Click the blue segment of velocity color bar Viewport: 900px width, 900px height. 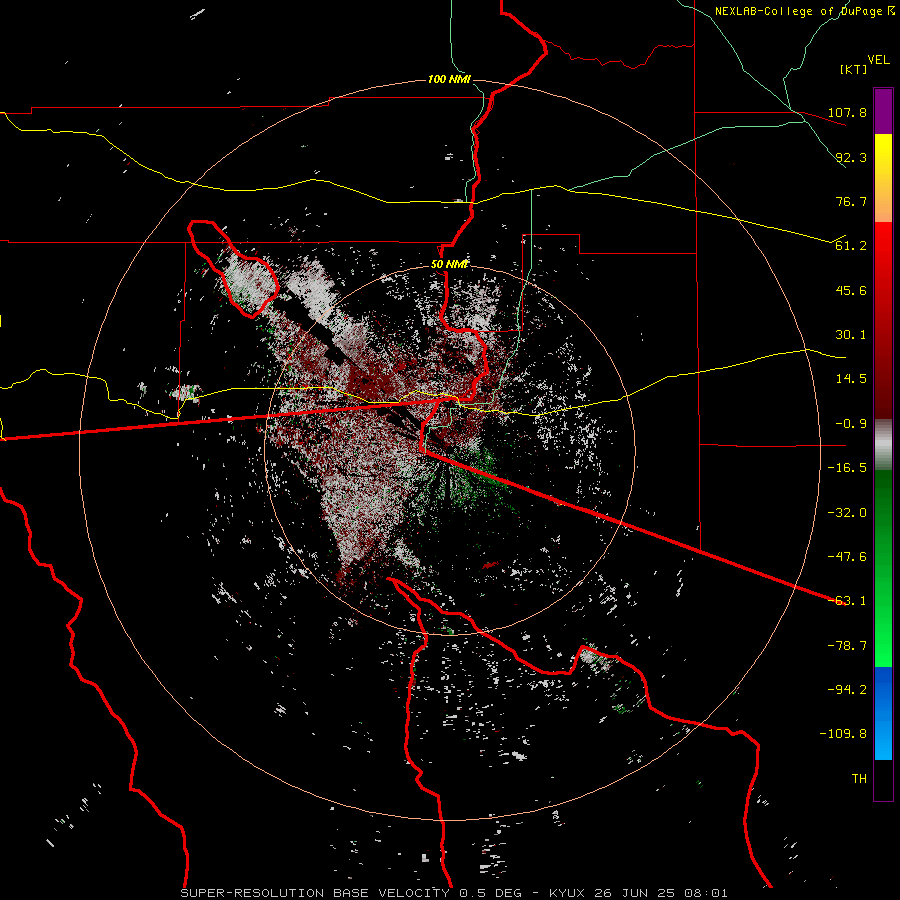point(883,713)
